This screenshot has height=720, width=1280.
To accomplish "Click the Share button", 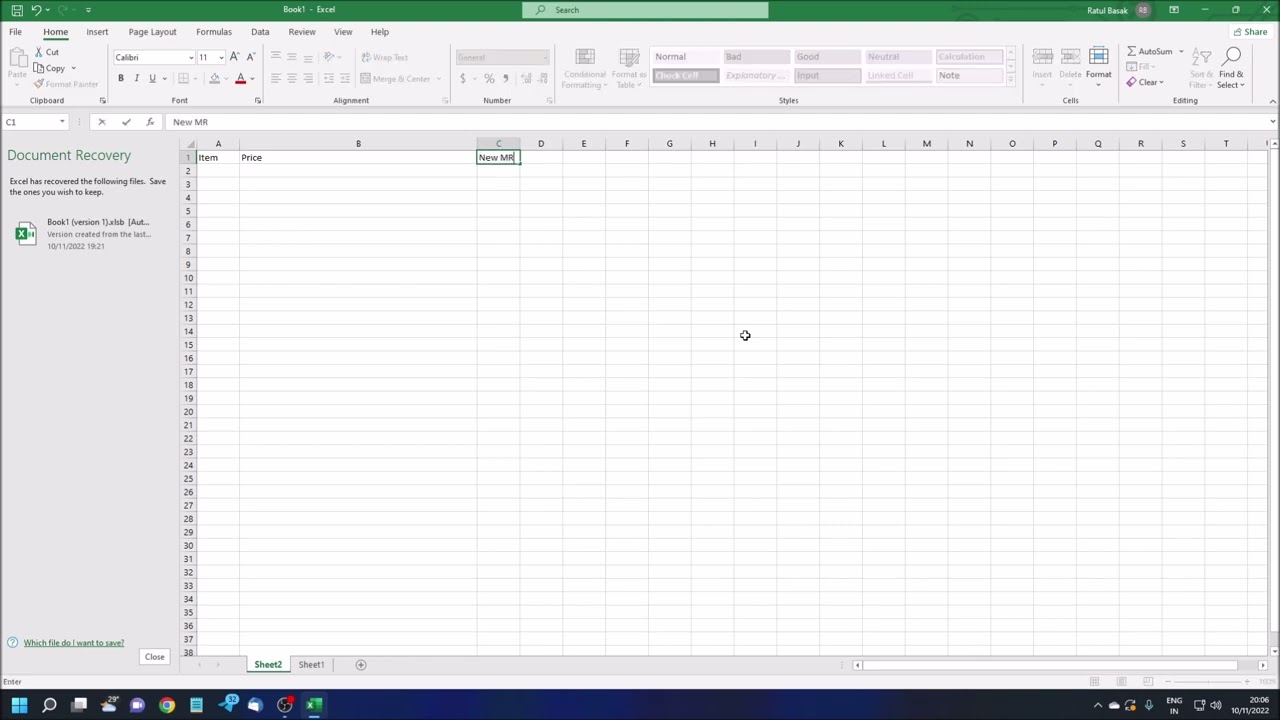I will coord(1250,32).
